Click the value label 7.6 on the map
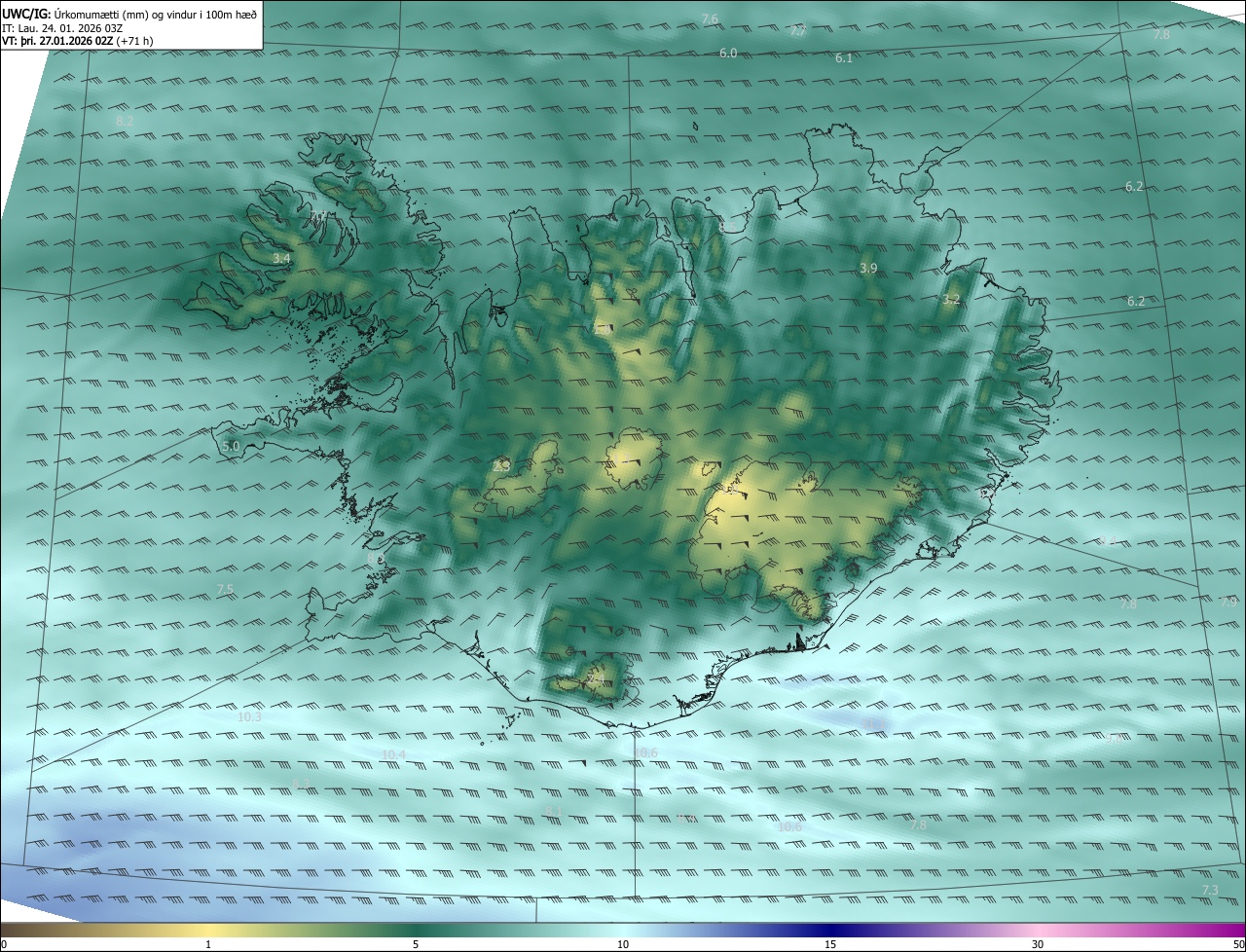The image size is (1246, 952). click(x=710, y=19)
